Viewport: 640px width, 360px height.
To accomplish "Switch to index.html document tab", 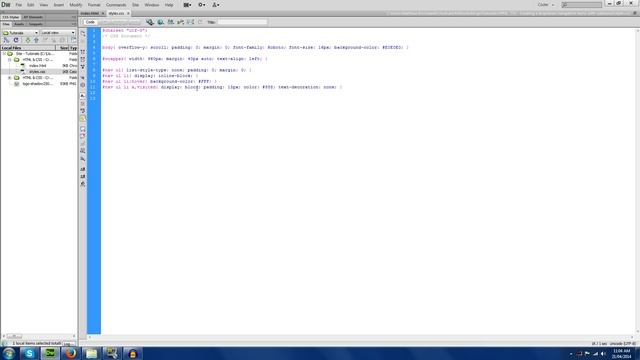I will point(89,13).
